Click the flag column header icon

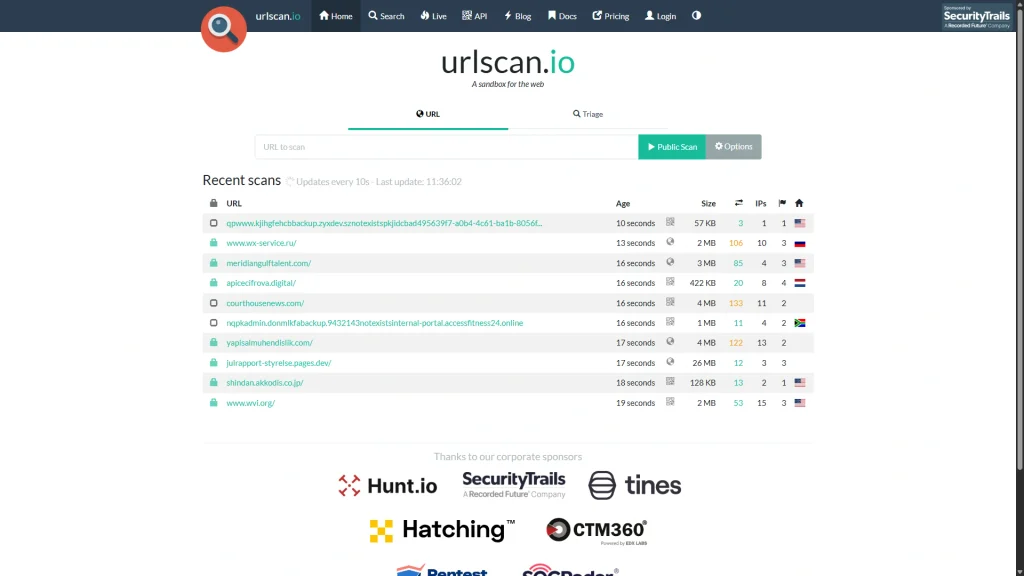782,203
